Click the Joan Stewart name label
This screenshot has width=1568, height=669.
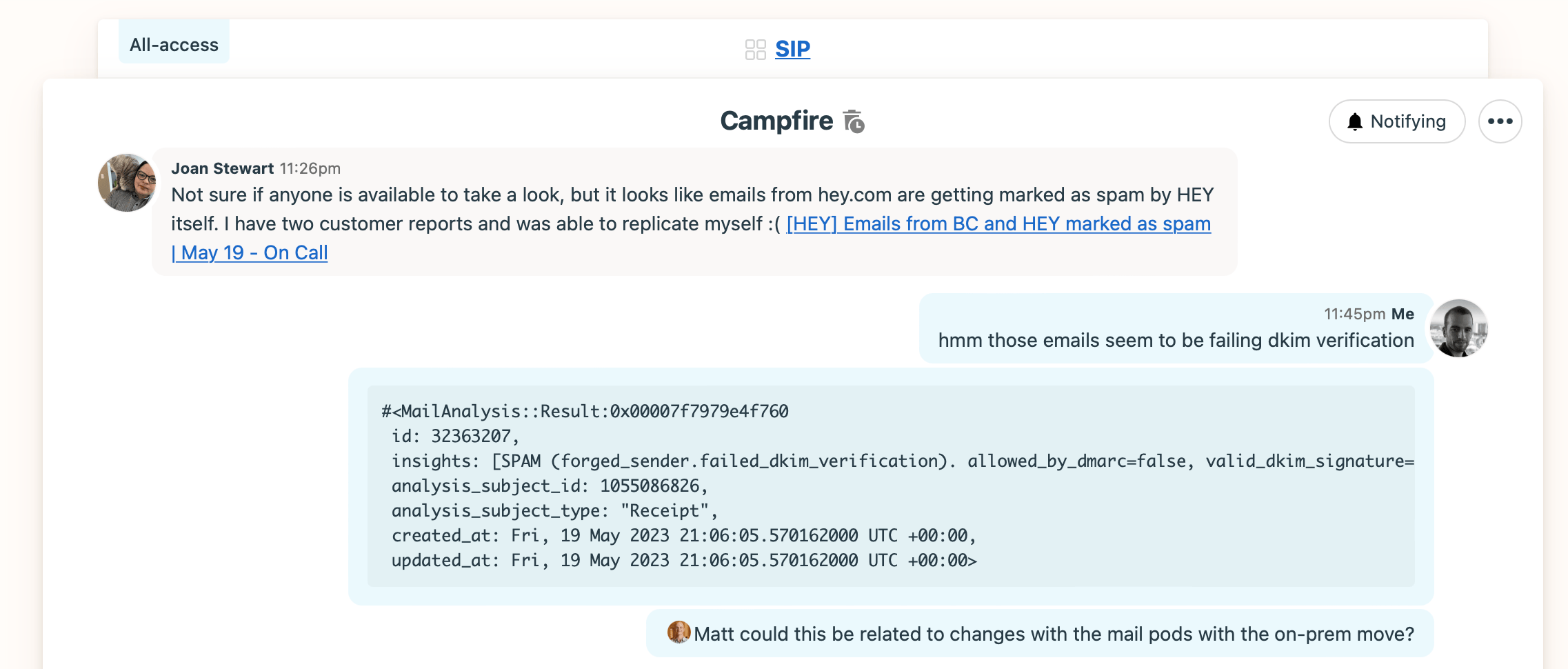[x=222, y=168]
